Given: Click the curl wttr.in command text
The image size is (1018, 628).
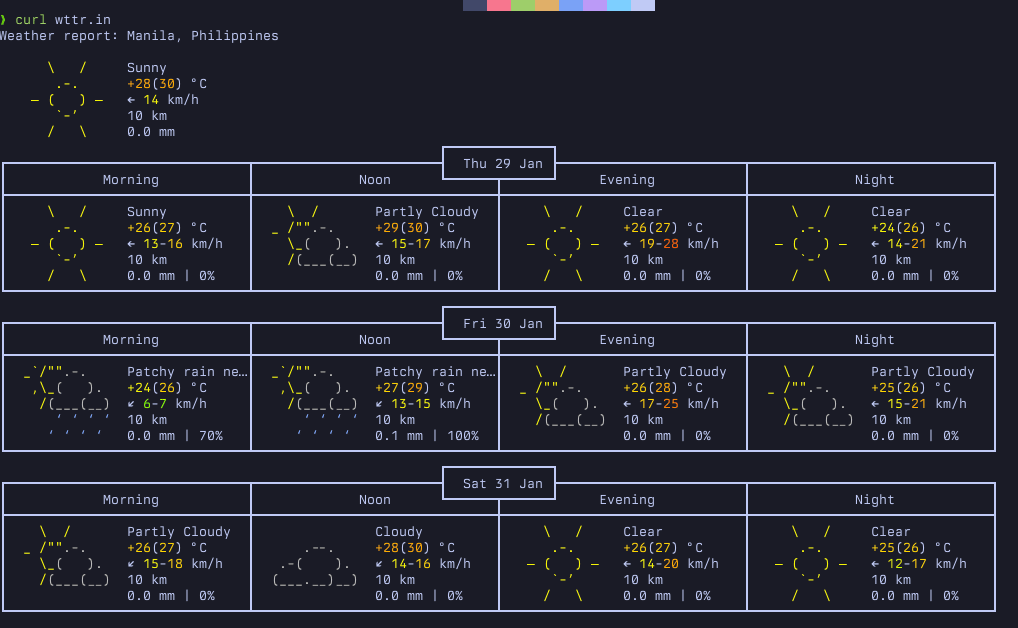Looking at the screenshot, I should (62, 19).
